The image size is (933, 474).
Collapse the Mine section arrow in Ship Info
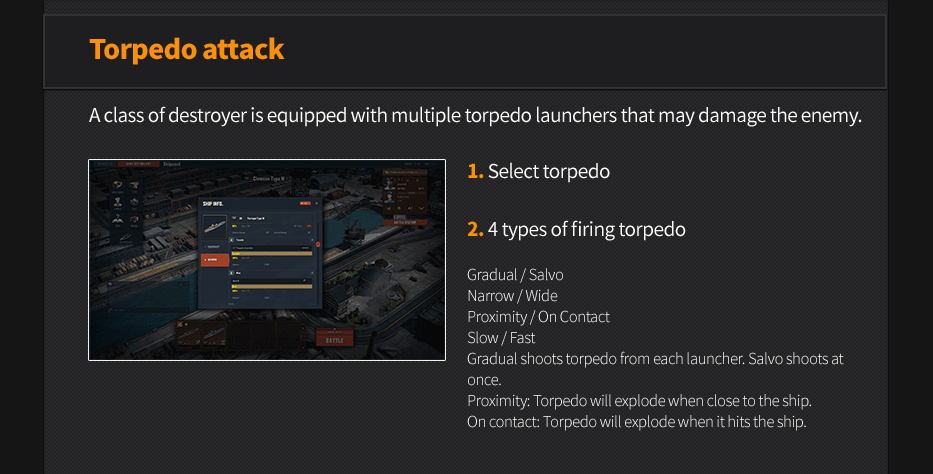[311, 272]
